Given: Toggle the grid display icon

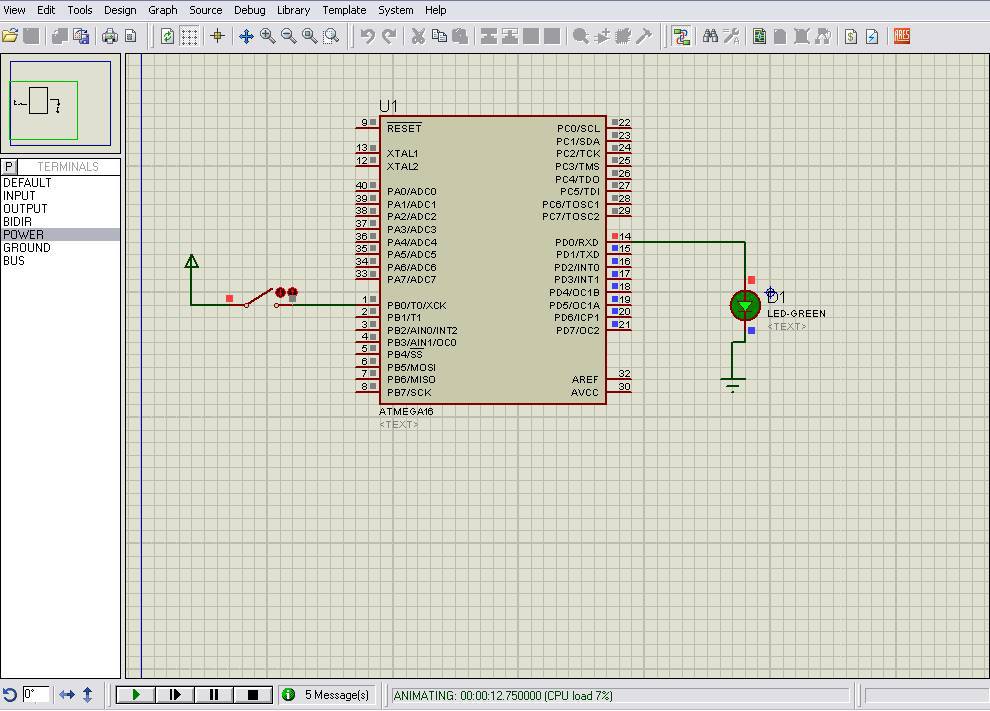Looking at the screenshot, I should point(189,36).
